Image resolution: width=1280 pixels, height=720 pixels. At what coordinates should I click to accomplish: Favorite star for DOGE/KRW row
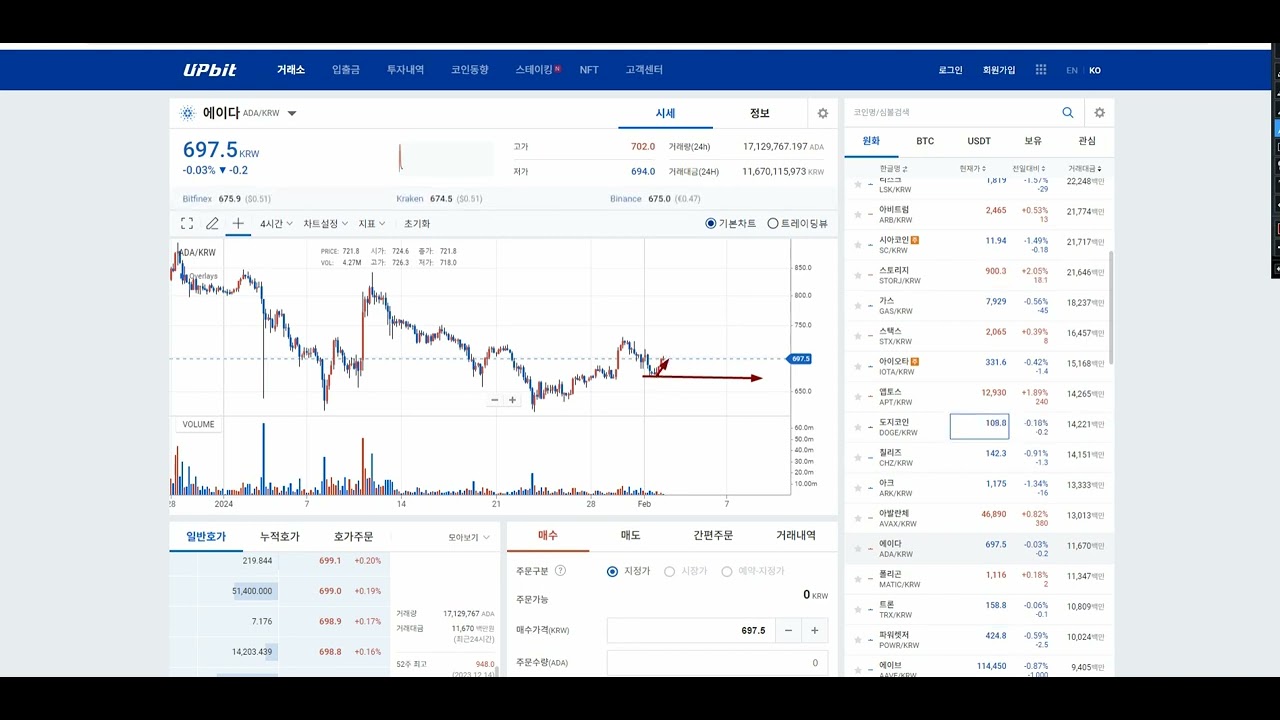tap(857, 428)
